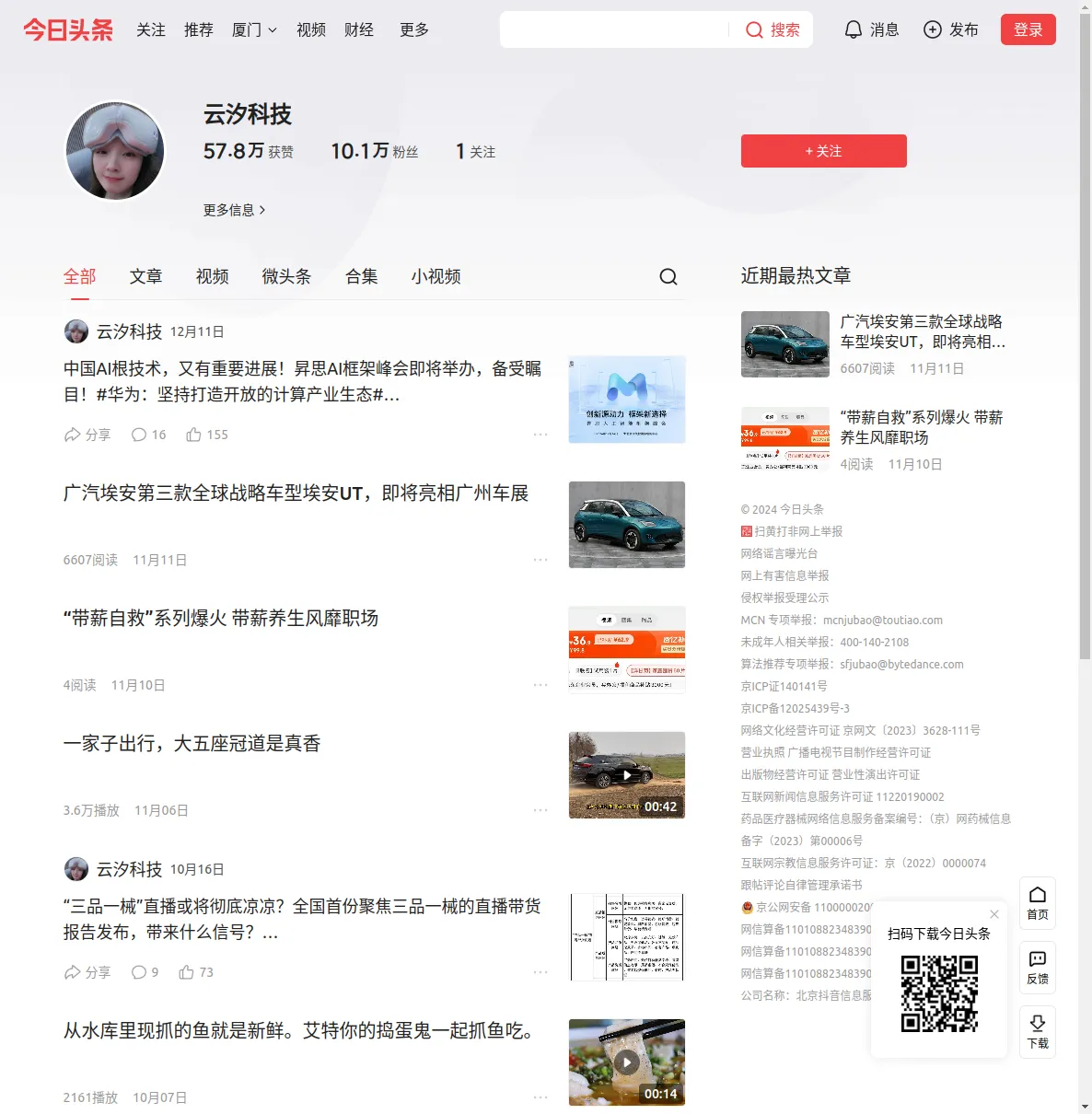Viewport: 1092px width, 1114px height.
Task: Open more options for 埃安UT article
Action: pos(540,560)
